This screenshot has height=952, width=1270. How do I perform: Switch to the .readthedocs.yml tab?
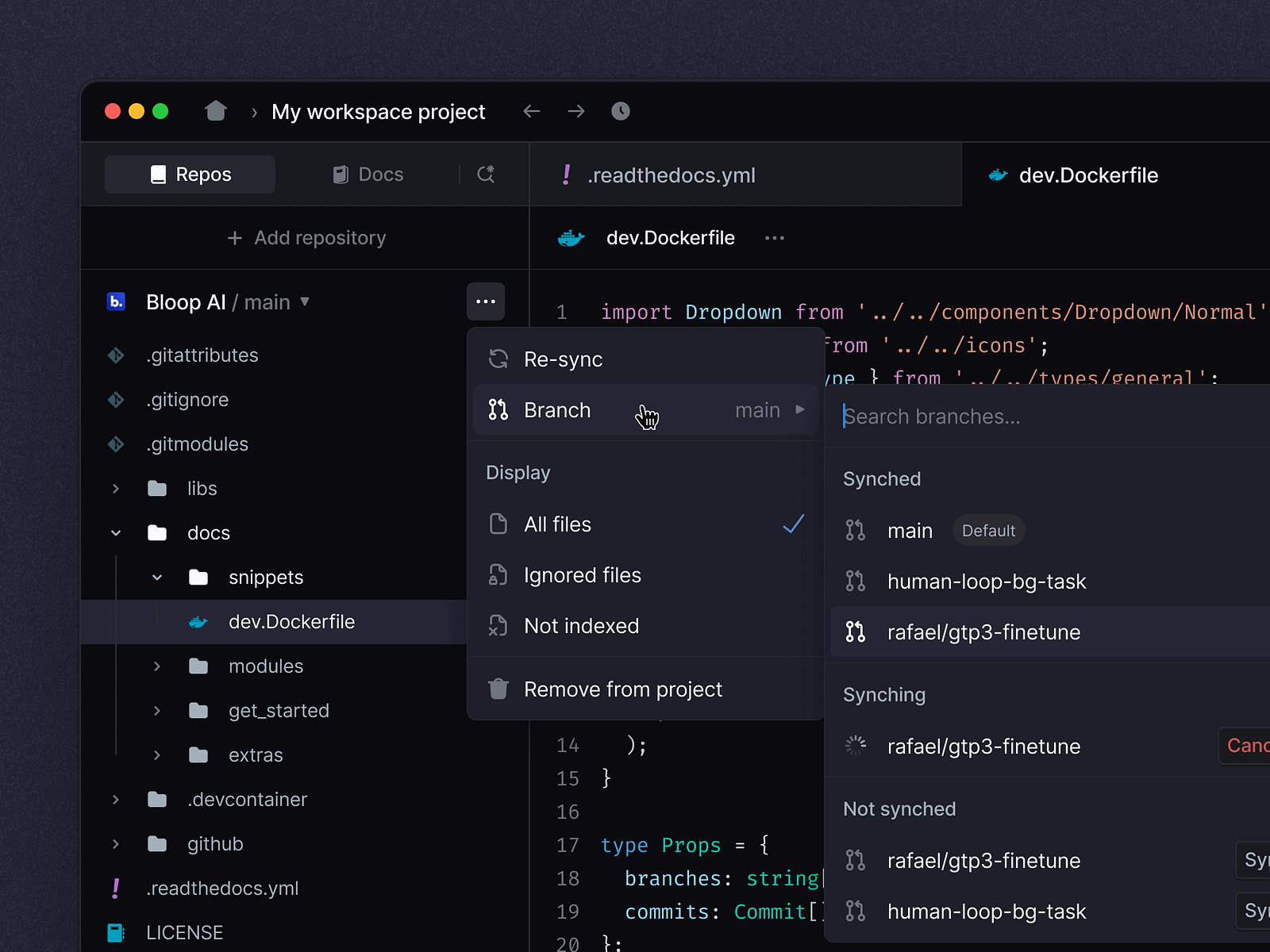(672, 175)
